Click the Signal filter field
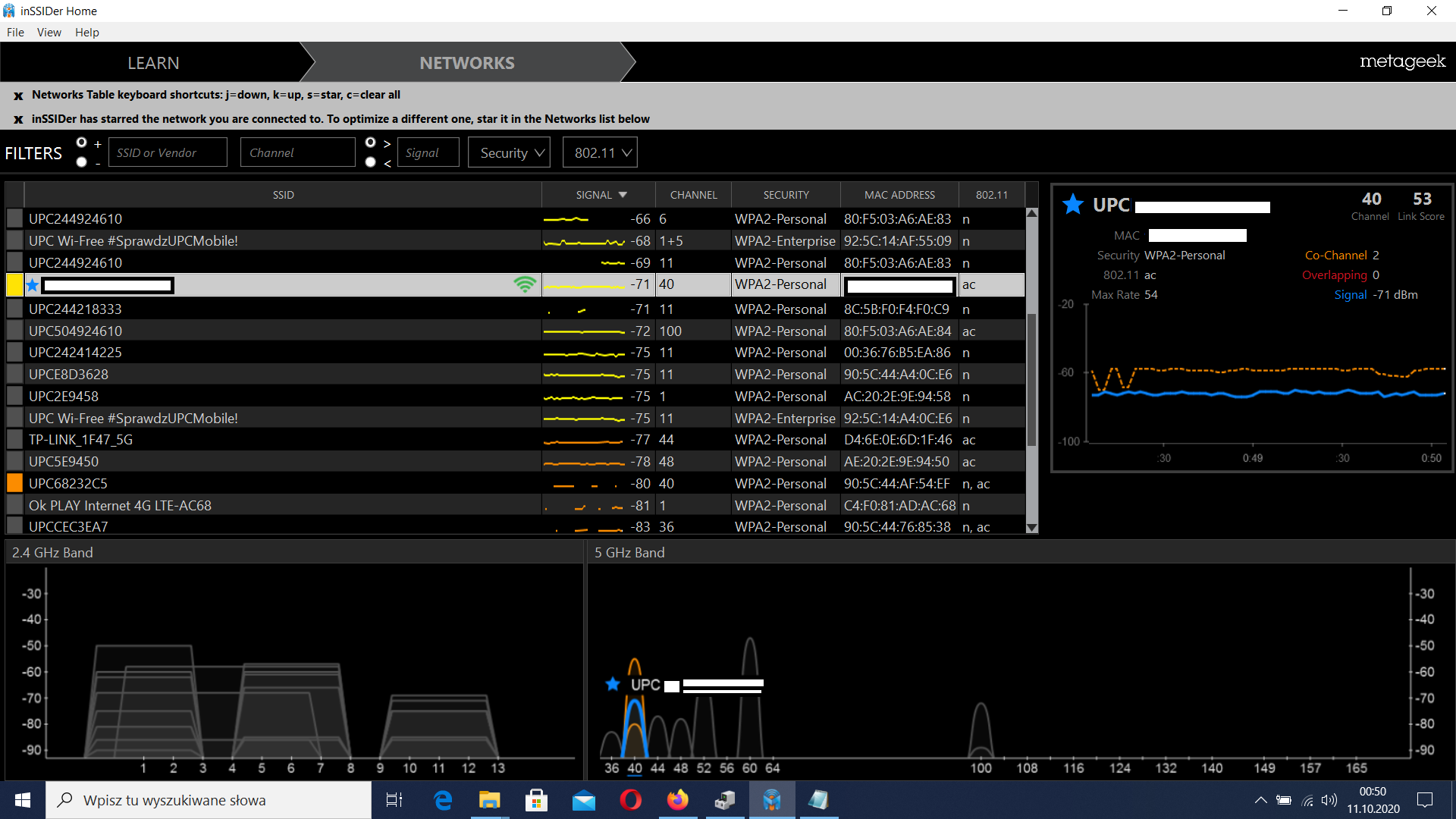The width and height of the screenshot is (1456, 819). pyautogui.click(x=428, y=152)
